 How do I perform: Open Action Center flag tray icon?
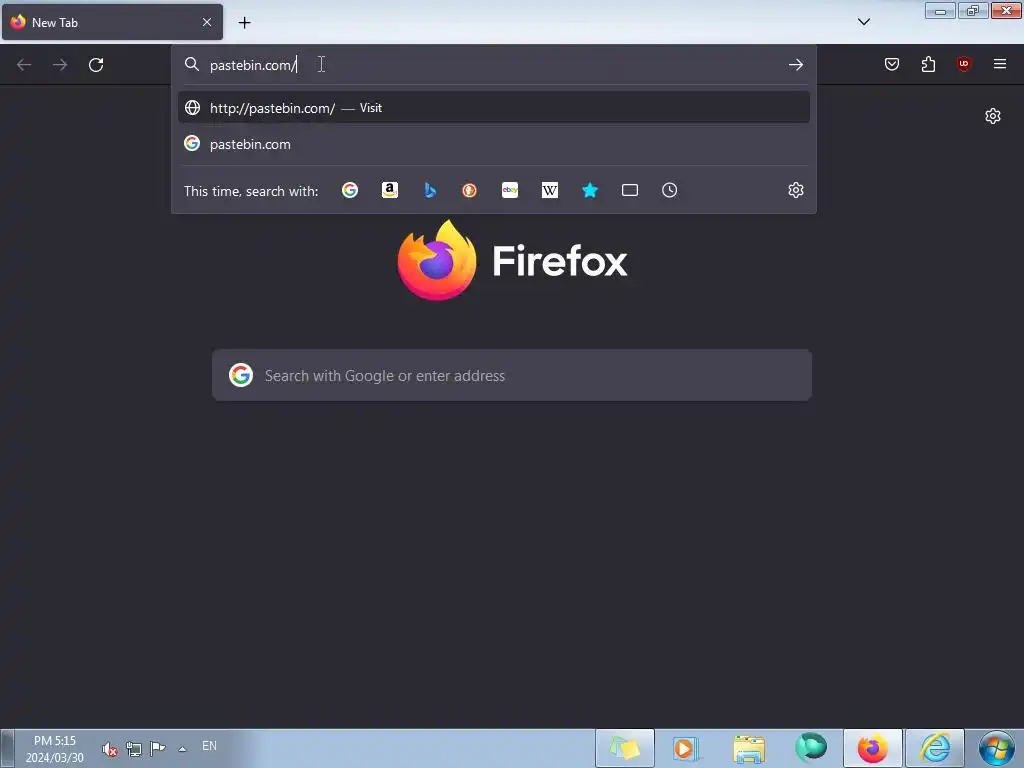[157, 748]
